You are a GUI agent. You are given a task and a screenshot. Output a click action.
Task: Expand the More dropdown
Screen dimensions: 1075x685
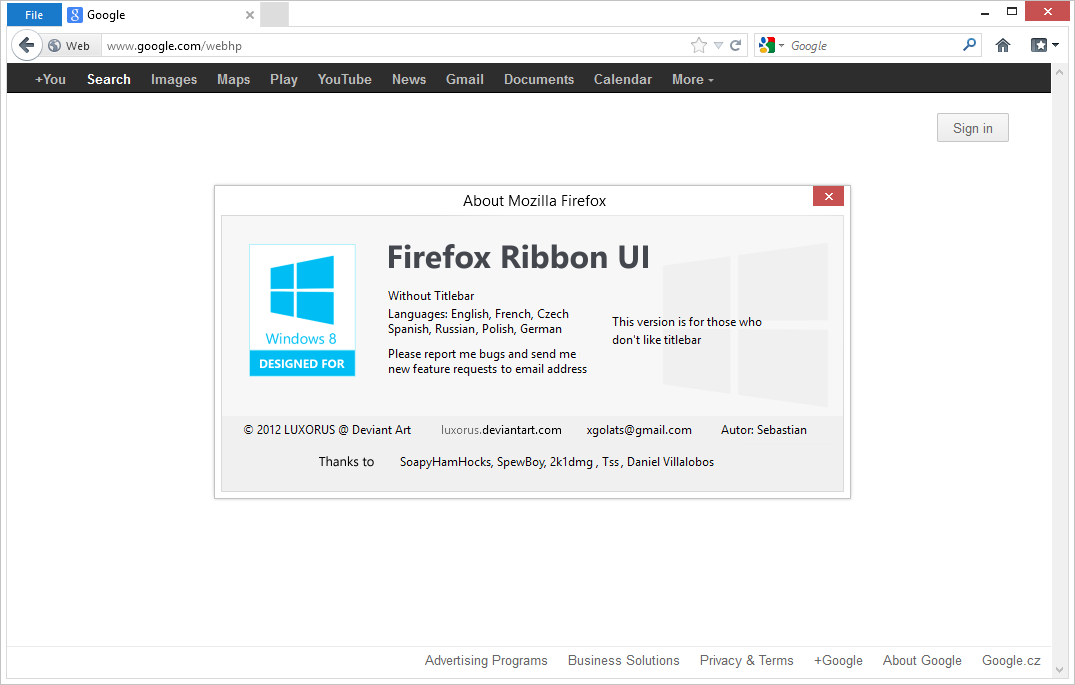(x=693, y=80)
